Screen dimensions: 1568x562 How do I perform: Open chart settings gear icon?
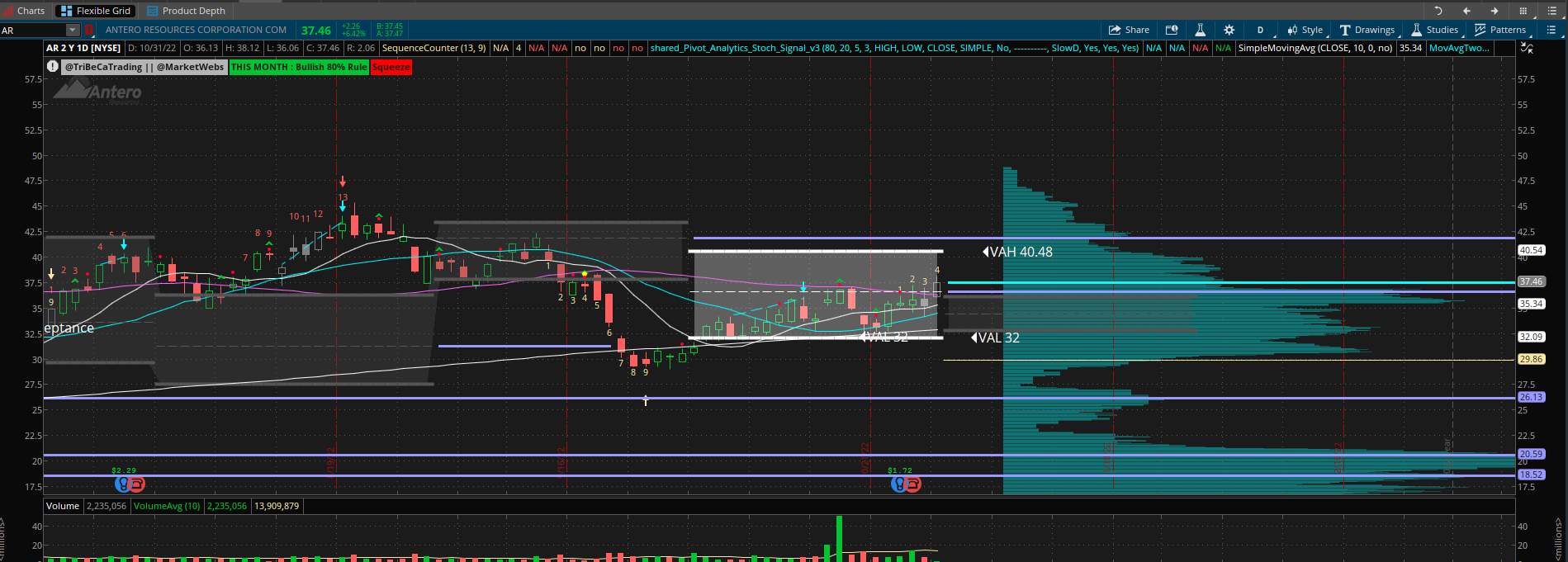tap(1229, 30)
